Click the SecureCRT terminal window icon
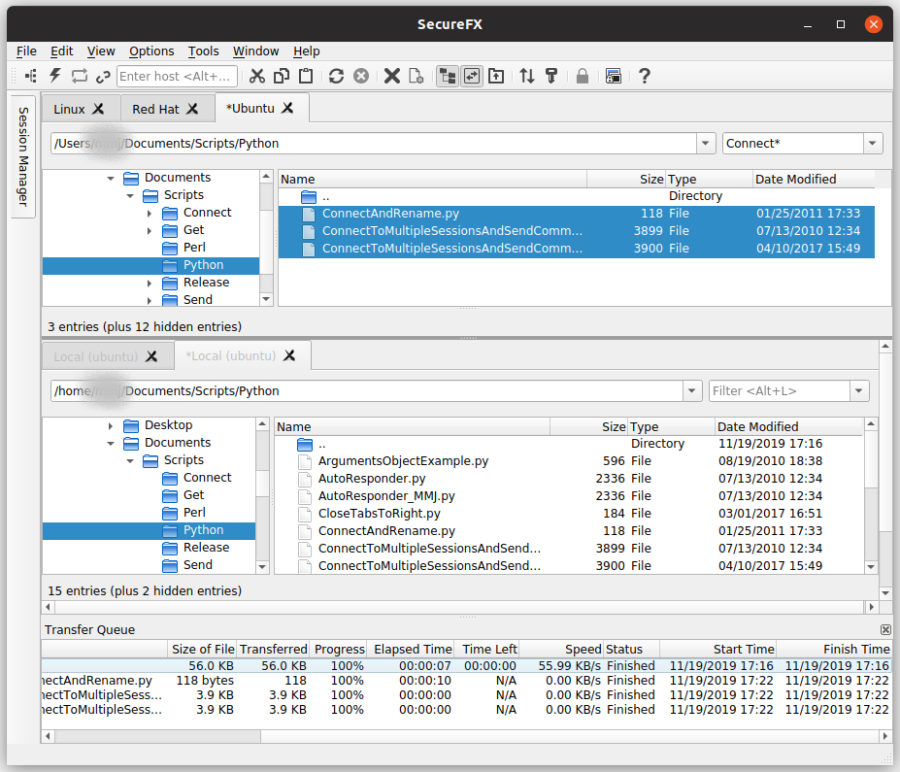 click(x=614, y=76)
